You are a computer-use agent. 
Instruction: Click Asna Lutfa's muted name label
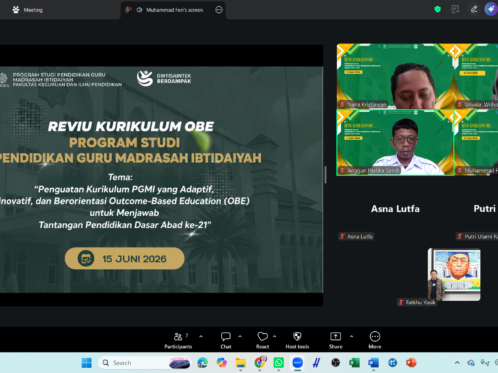[x=356, y=237]
